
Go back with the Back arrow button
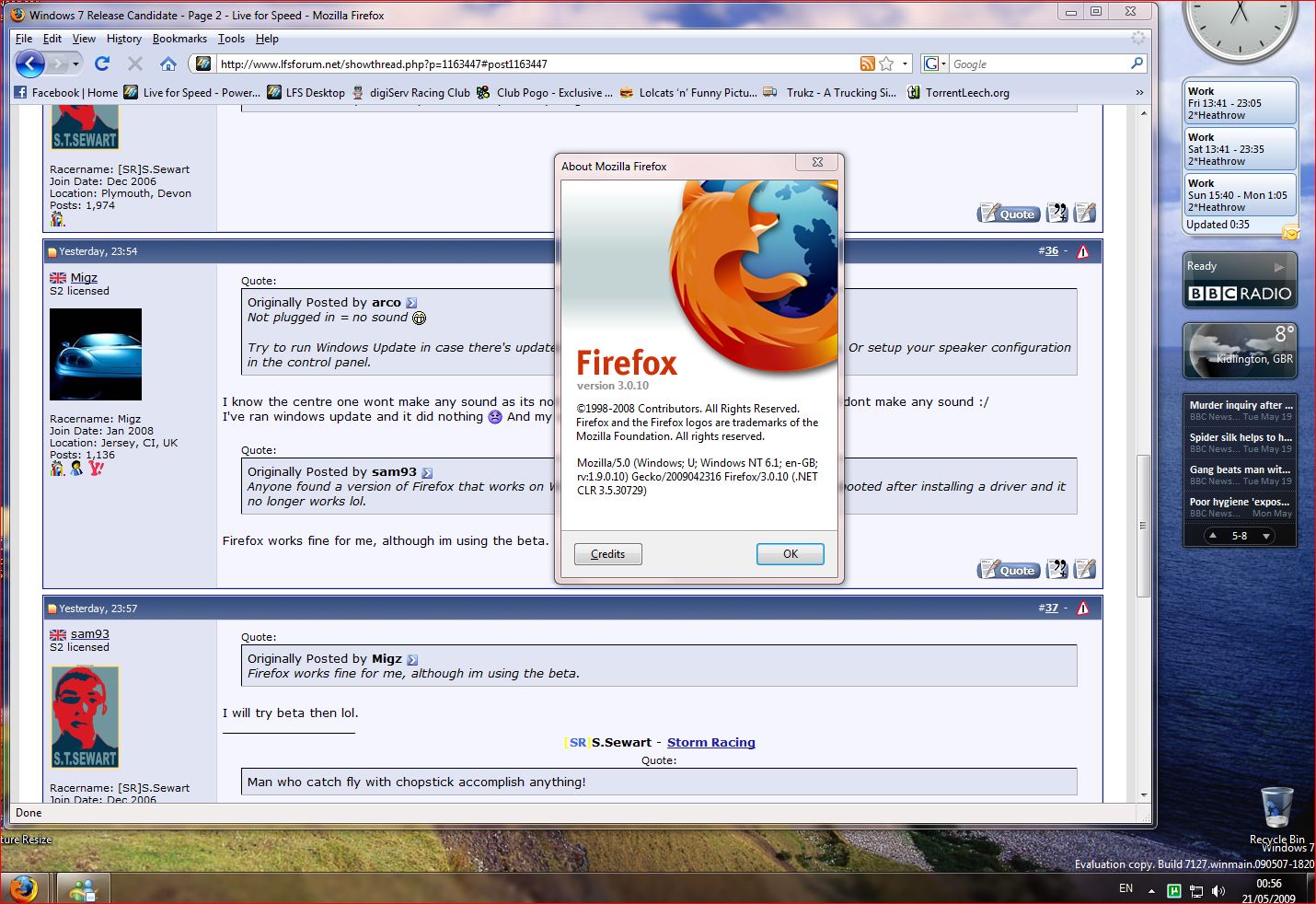coord(30,64)
